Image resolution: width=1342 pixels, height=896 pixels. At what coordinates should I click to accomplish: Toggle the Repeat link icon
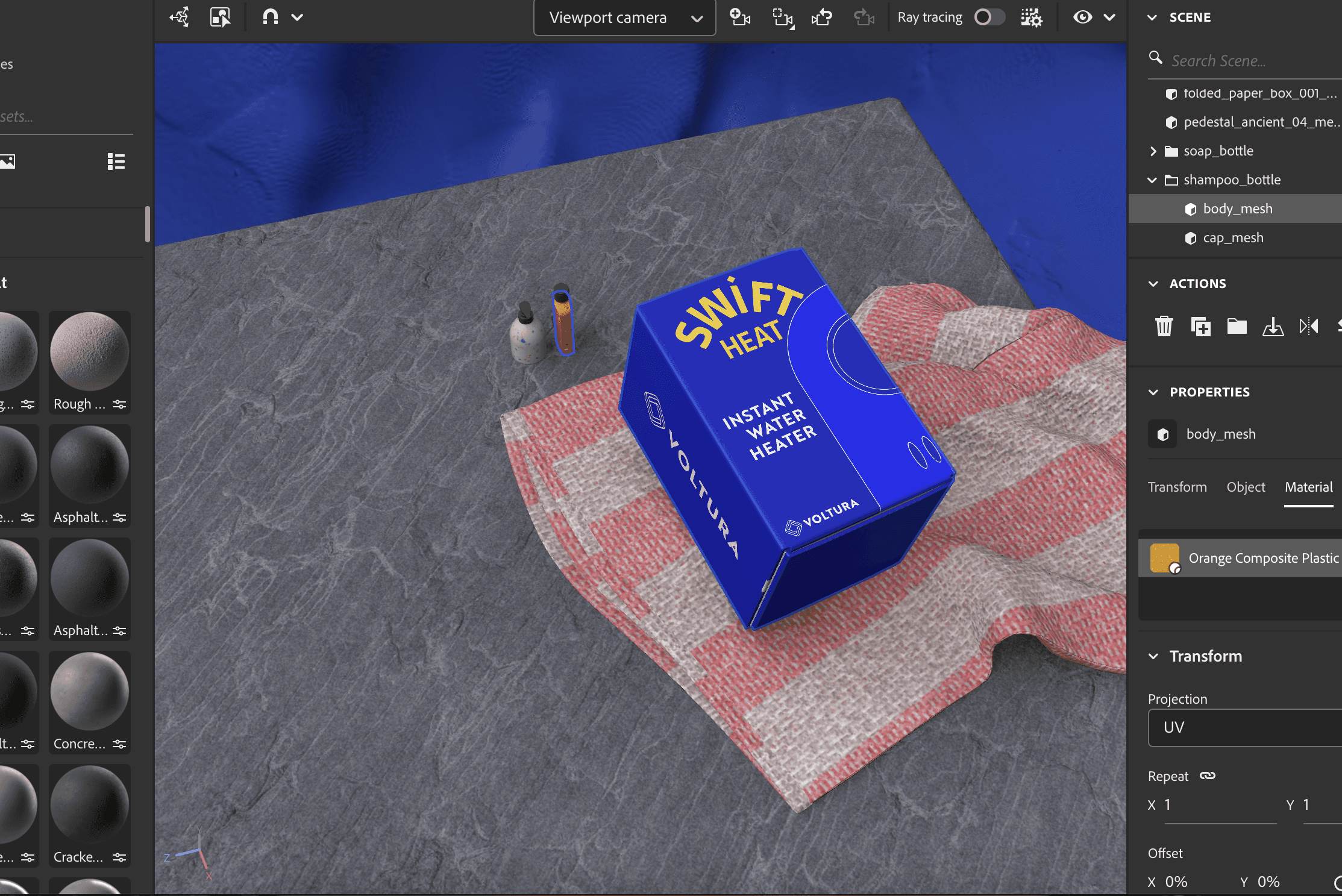1207,775
